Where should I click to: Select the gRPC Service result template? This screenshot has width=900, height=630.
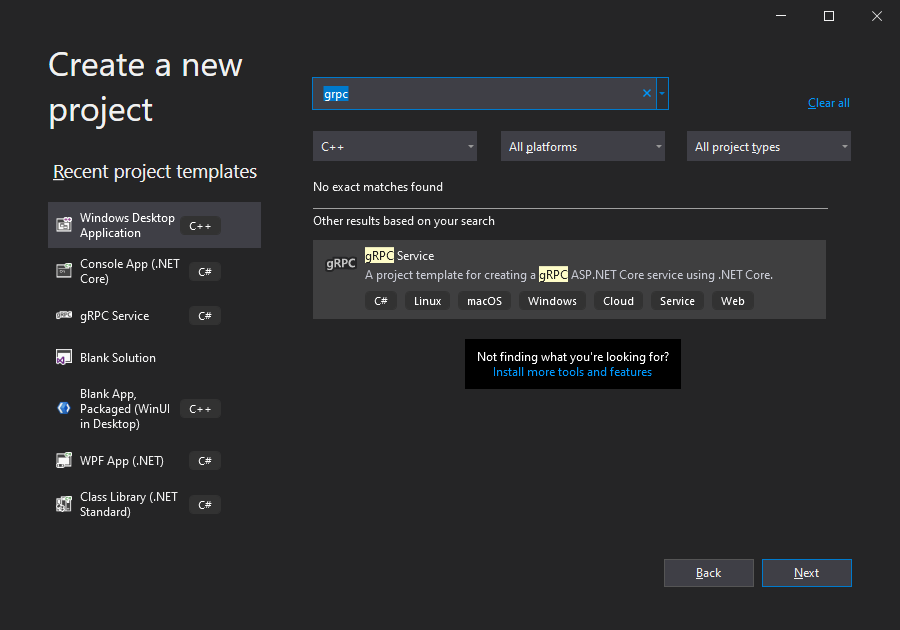point(569,279)
